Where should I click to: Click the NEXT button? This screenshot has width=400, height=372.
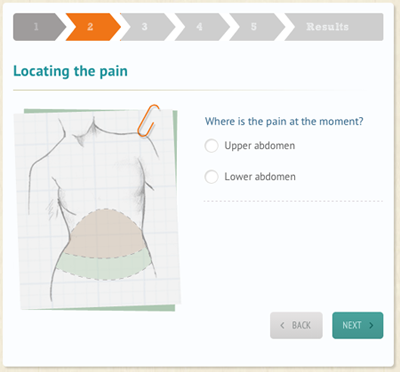(x=358, y=325)
